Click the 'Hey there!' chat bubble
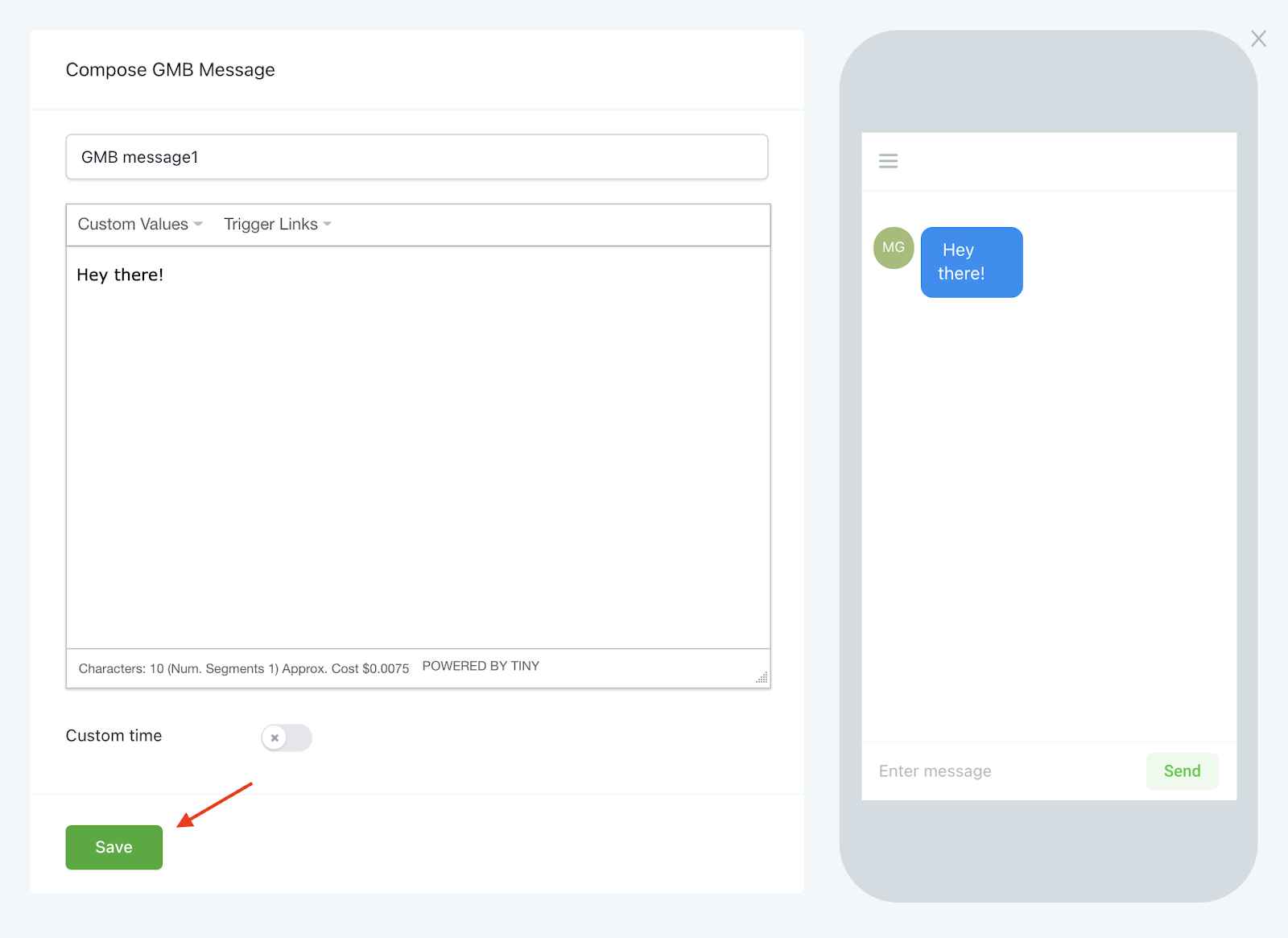Image resolution: width=1288 pixels, height=938 pixels. coord(972,262)
